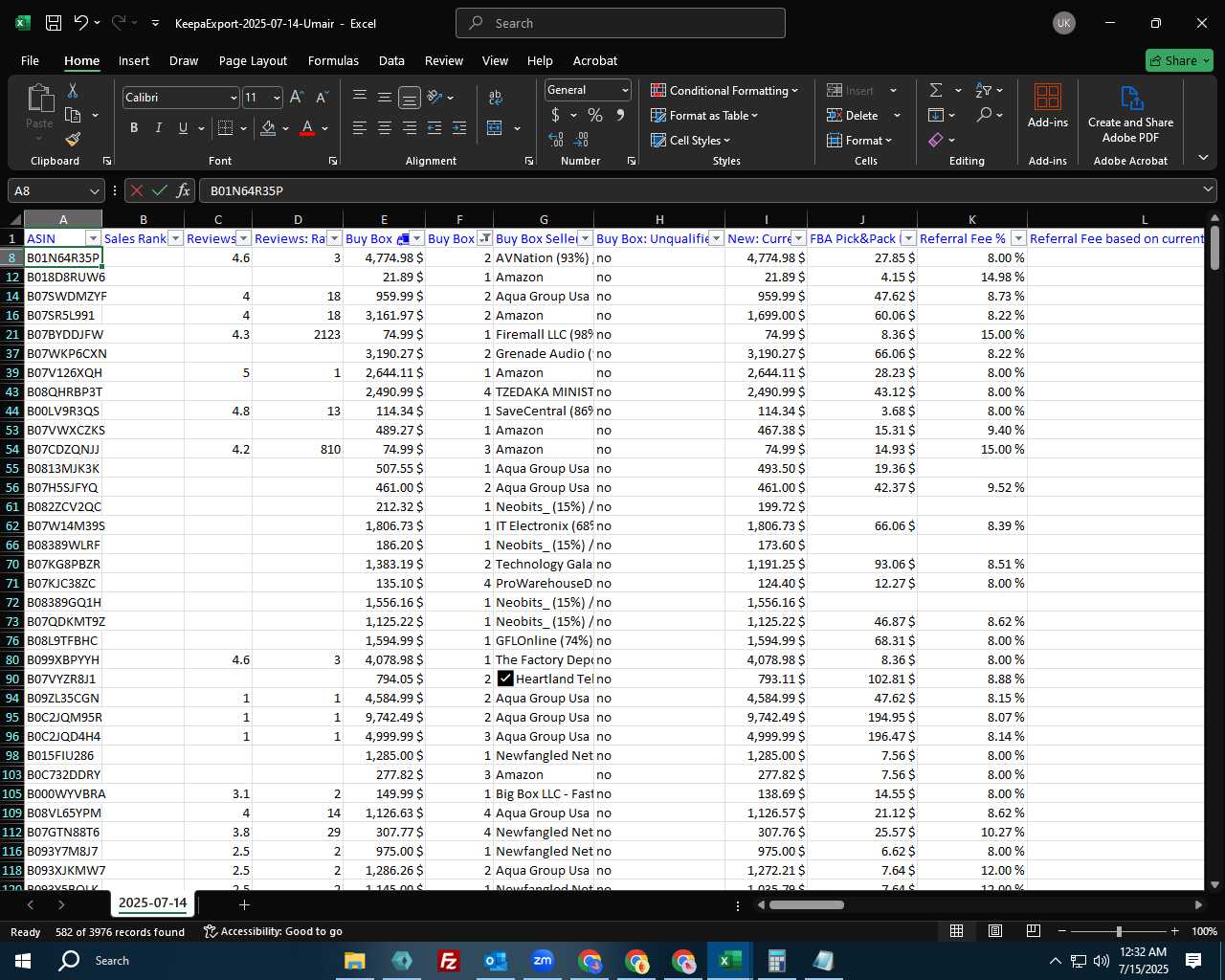Toggle Center horizontal alignment
Image resolution: width=1225 pixels, height=980 pixels.
point(385,128)
